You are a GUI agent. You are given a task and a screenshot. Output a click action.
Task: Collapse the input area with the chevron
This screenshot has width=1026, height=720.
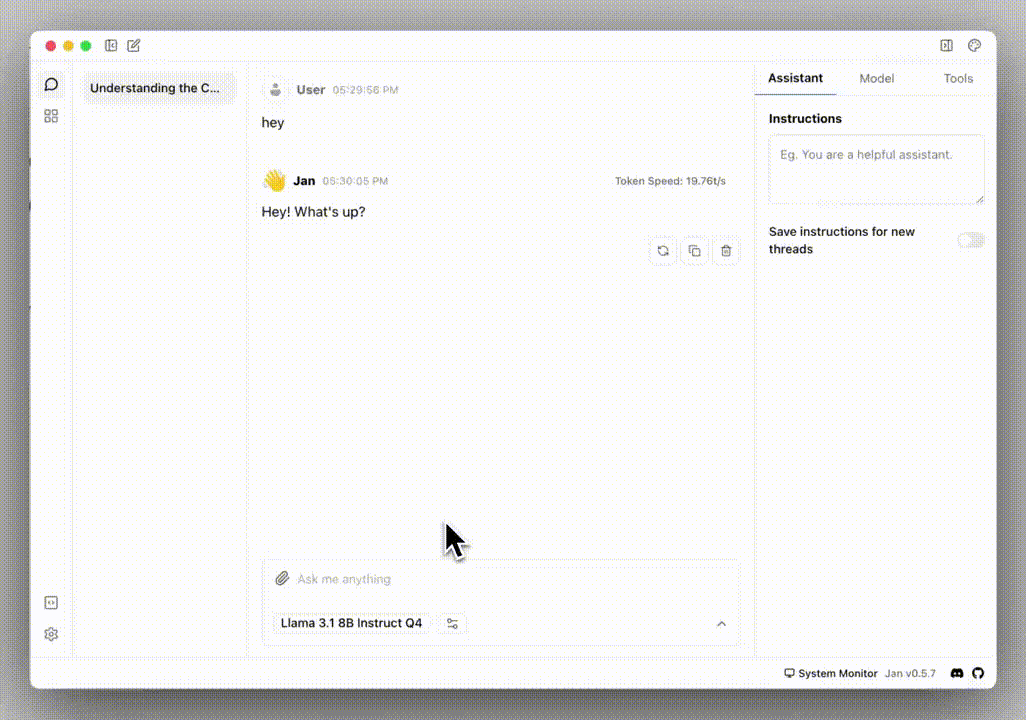click(721, 623)
